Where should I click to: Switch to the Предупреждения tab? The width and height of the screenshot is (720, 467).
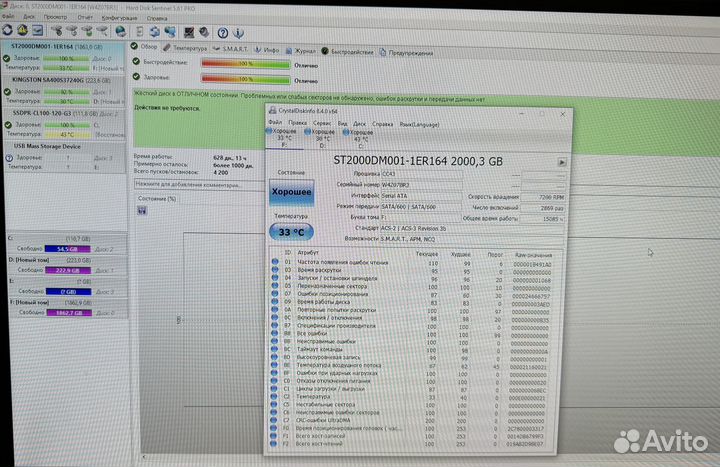pos(406,53)
